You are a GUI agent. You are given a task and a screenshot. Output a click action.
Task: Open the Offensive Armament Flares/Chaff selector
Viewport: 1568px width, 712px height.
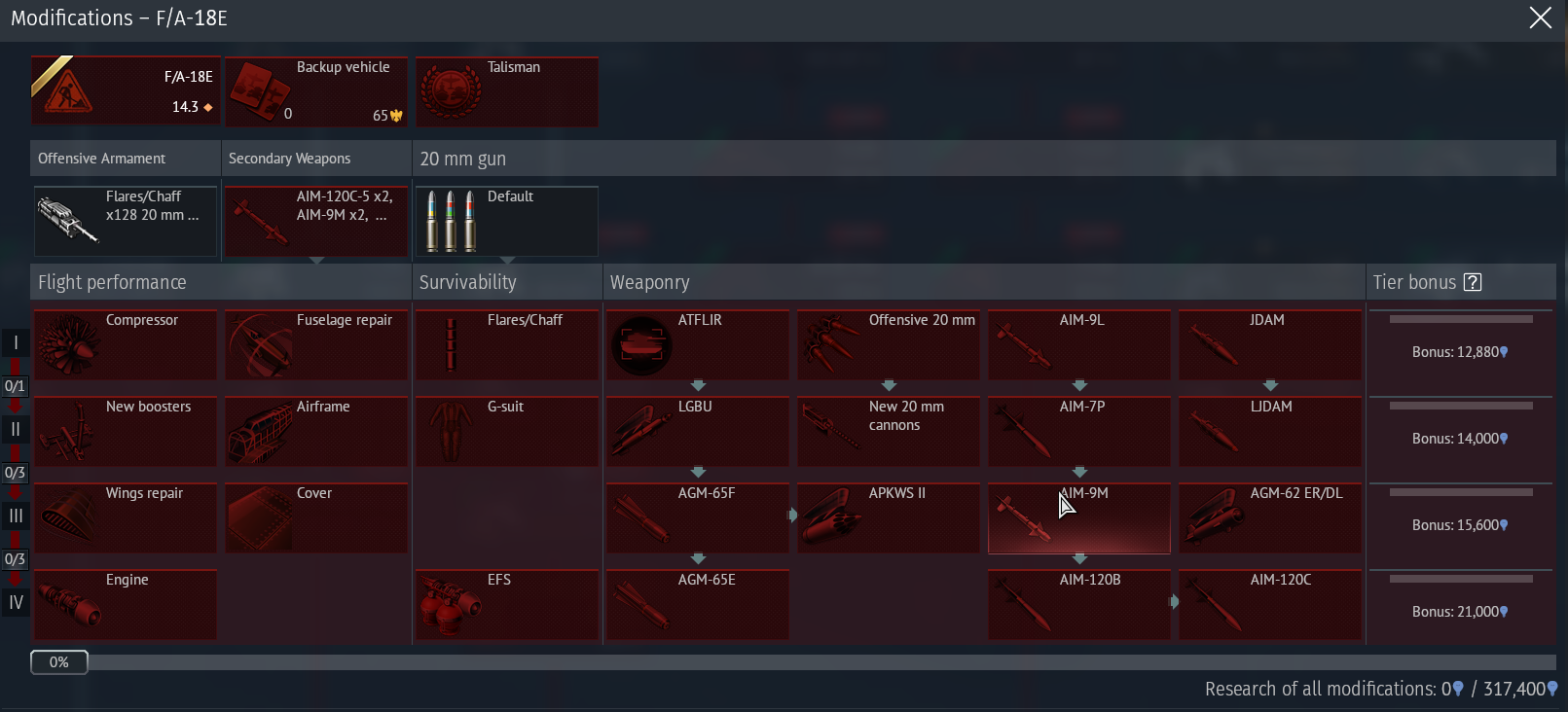(x=126, y=222)
